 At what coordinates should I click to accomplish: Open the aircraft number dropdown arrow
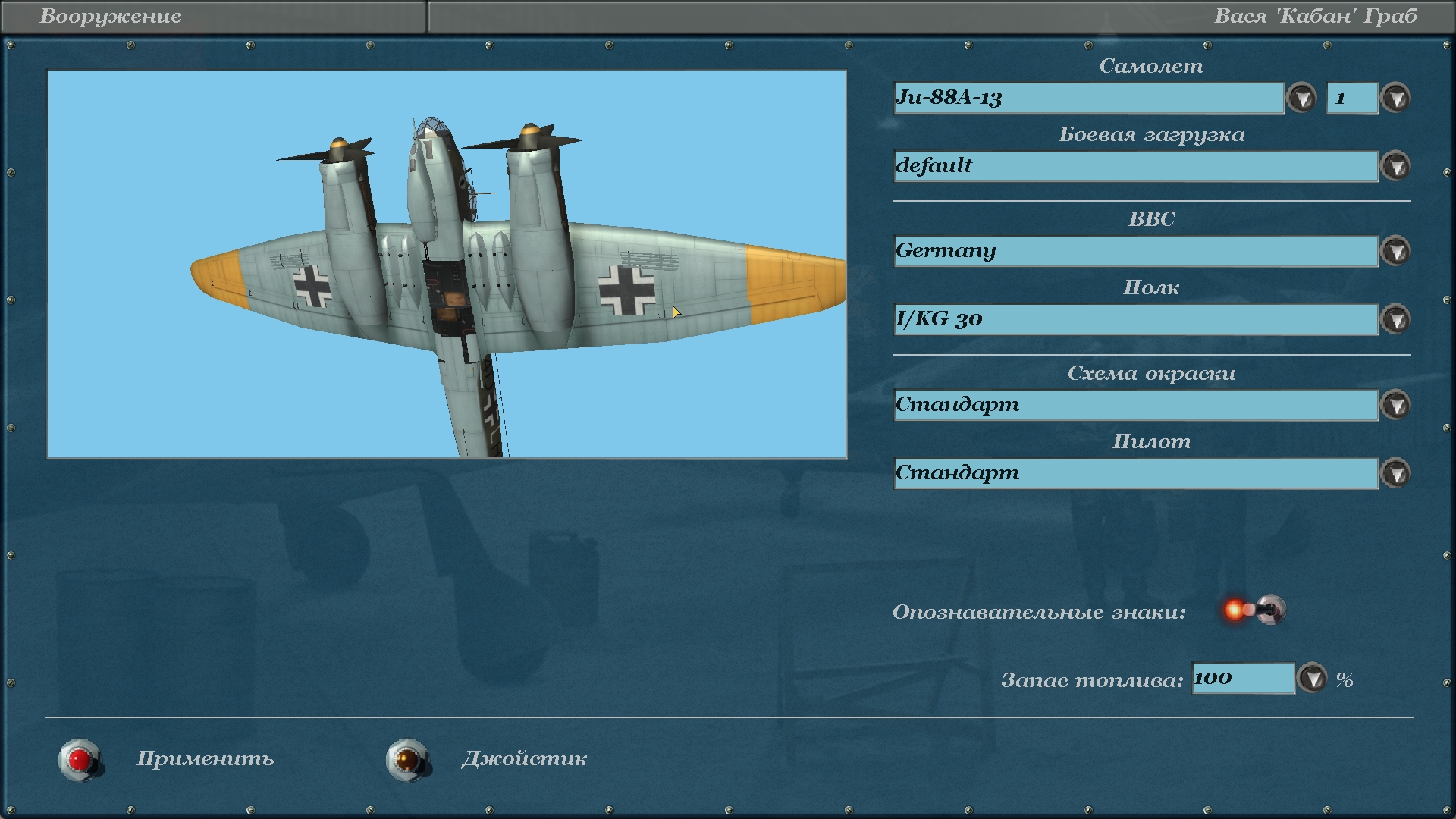tap(1395, 99)
